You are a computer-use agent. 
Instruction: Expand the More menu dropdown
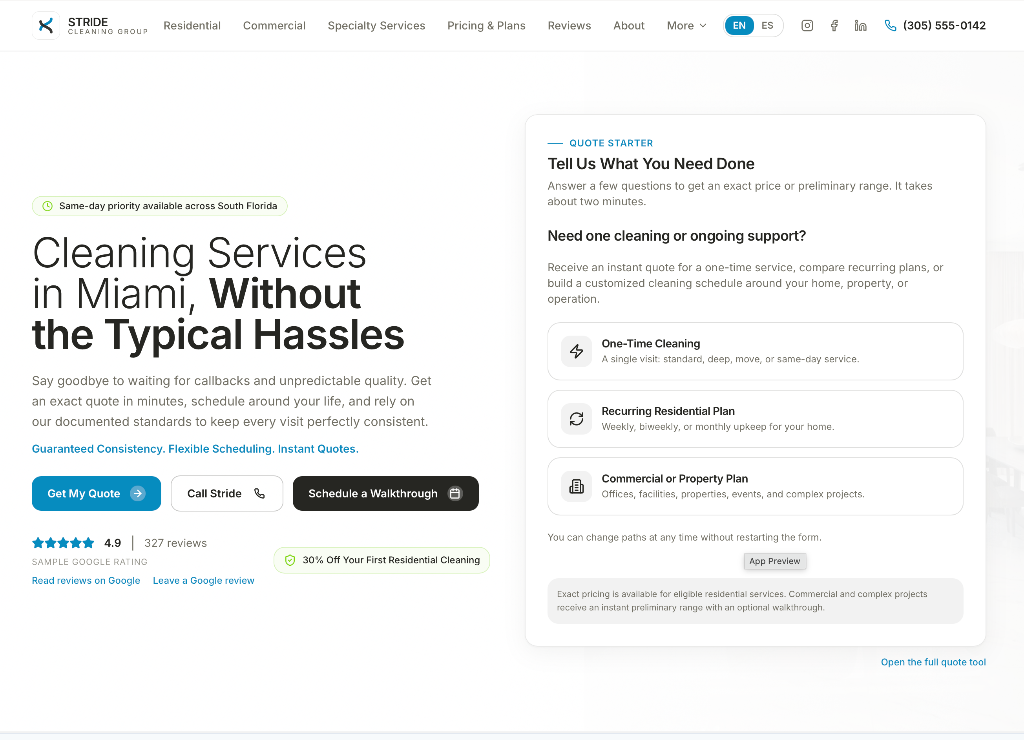686,25
